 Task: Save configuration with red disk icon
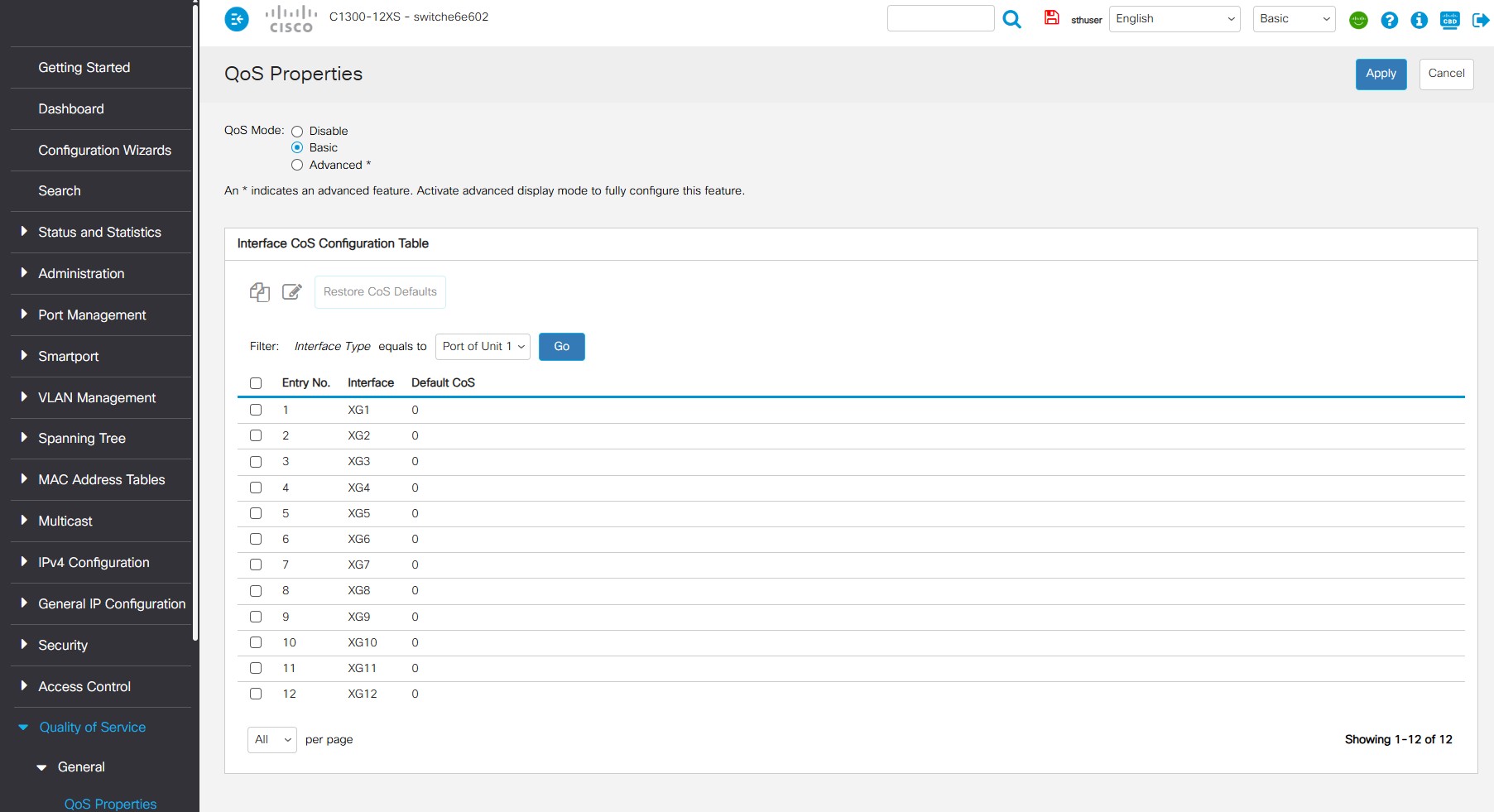(x=1051, y=17)
